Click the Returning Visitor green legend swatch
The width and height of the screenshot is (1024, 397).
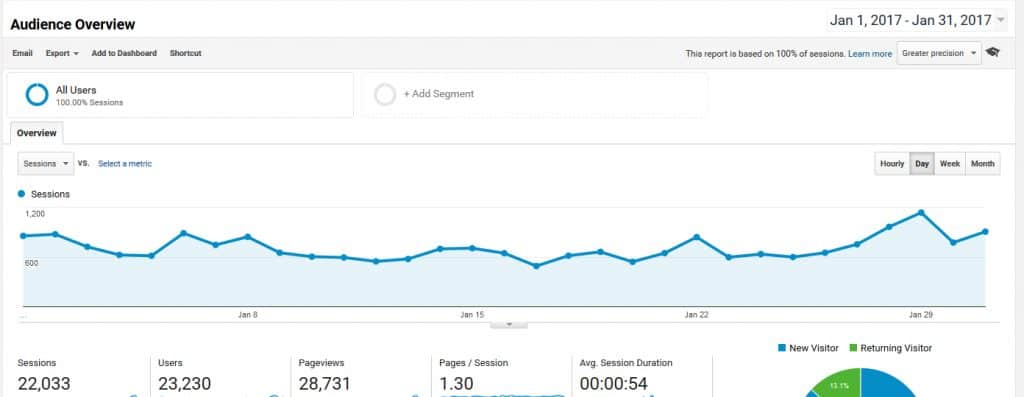(x=853, y=348)
